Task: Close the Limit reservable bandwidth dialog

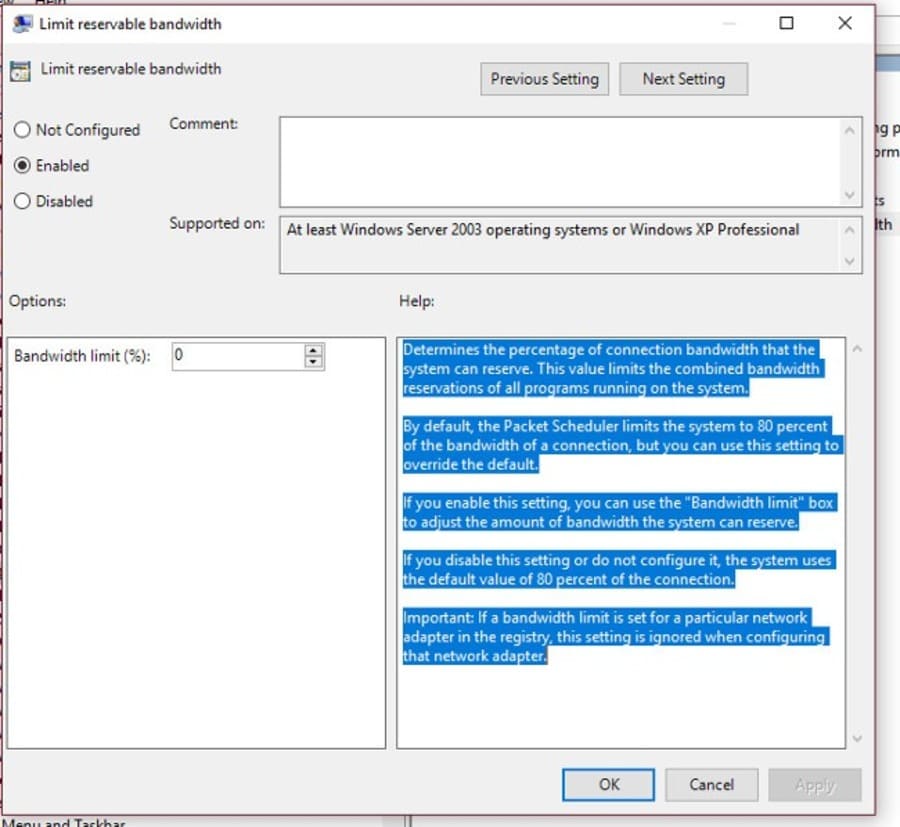Action: pyautogui.click(x=845, y=23)
